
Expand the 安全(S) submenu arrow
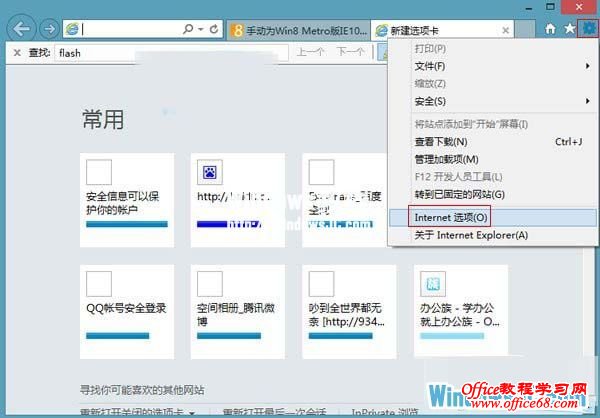[587, 101]
